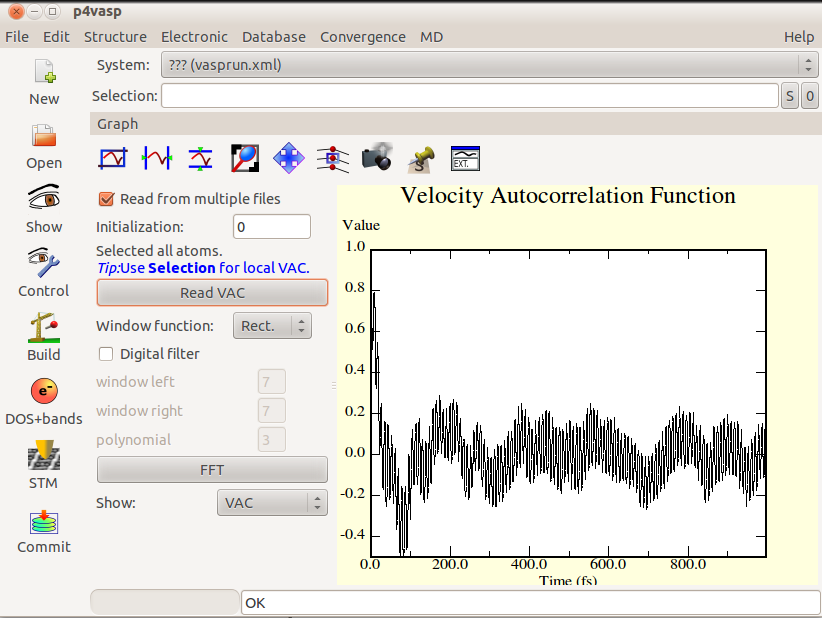Click the camera export graph icon

(x=376, y=157)
